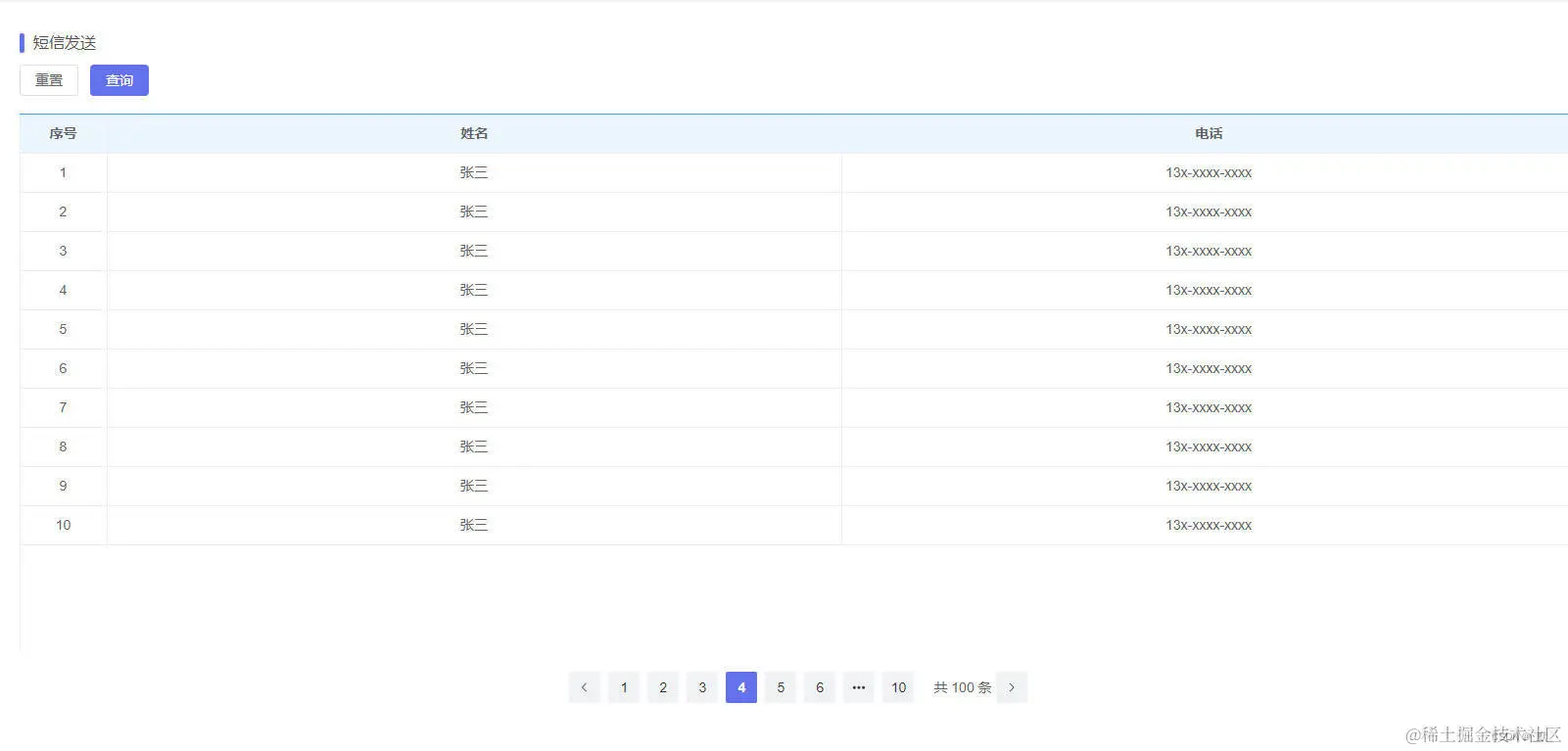Click serial number cell 2
This screenshot has height=751, width=1568.
[64, 211]
